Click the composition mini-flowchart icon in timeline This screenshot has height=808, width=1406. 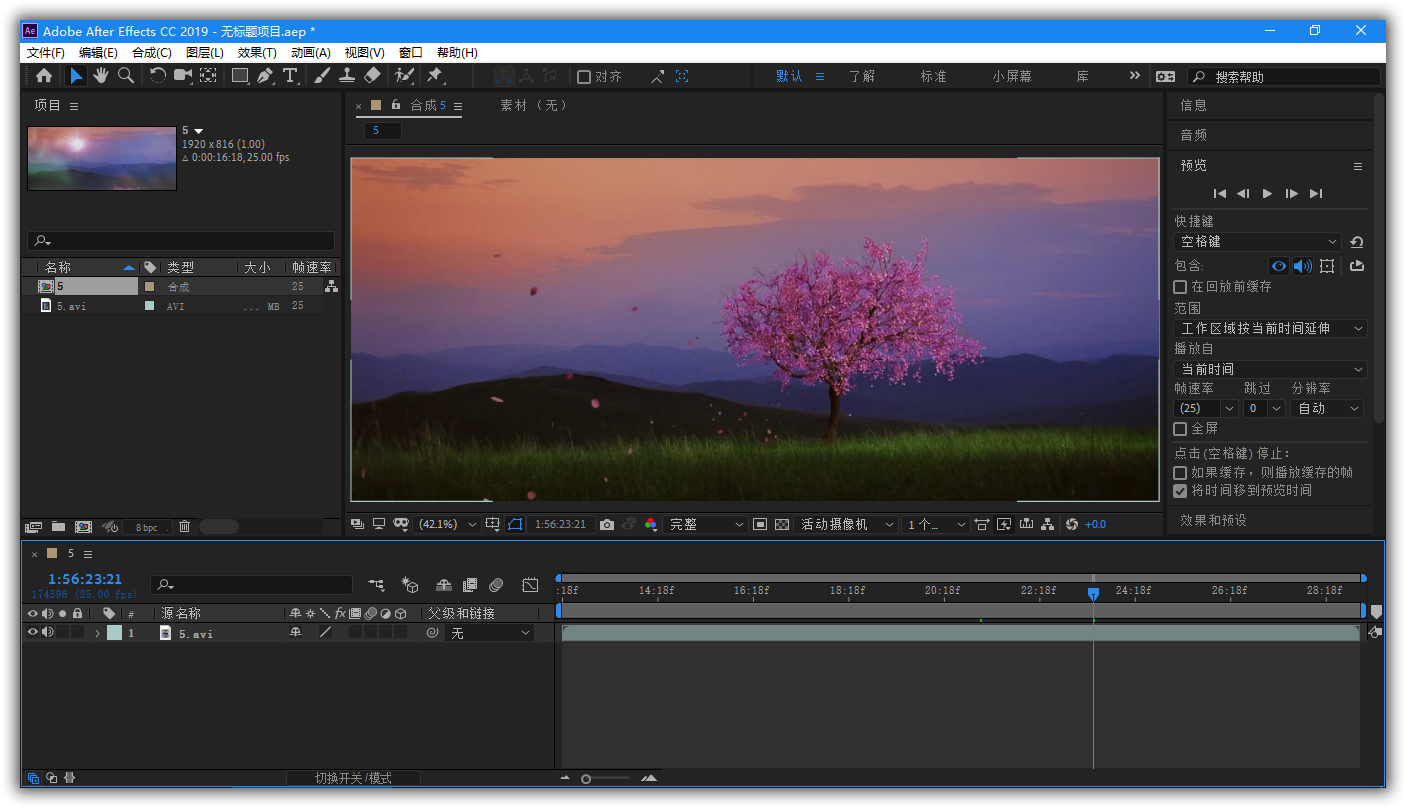pos(376,585)
